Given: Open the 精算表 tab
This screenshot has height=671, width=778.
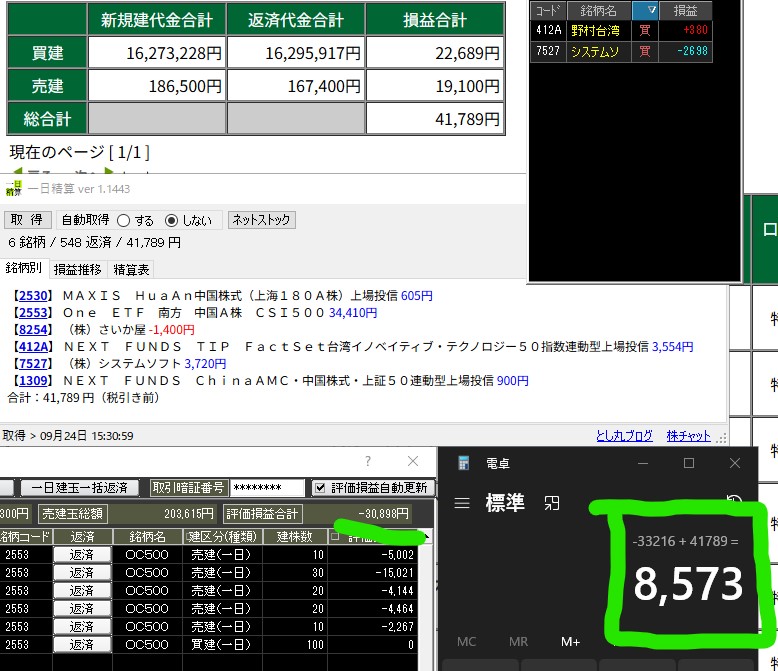Looking at the screenshot, I should click(131, 269).
